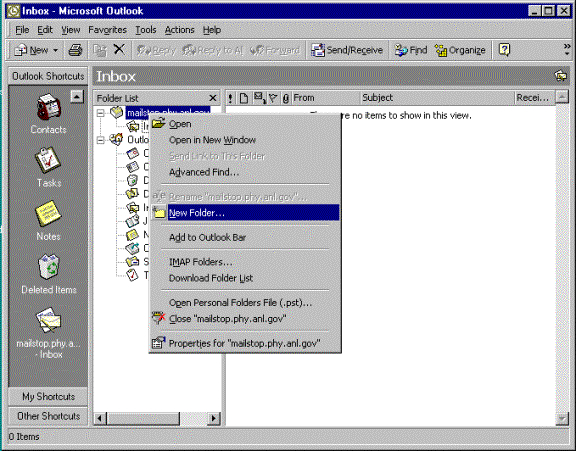Sort by the item type page icon column
The height and width of the screenshot is (451, 576).
[x=243, y=98]
